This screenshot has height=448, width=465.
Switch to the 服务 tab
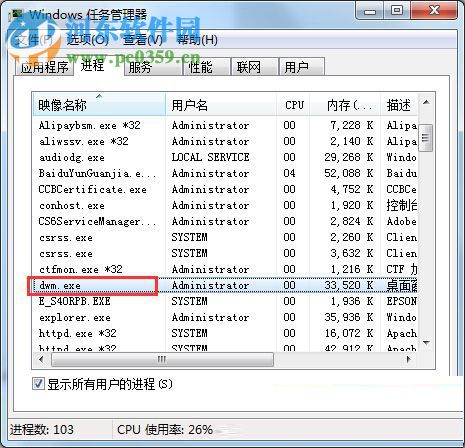(153, 67)
